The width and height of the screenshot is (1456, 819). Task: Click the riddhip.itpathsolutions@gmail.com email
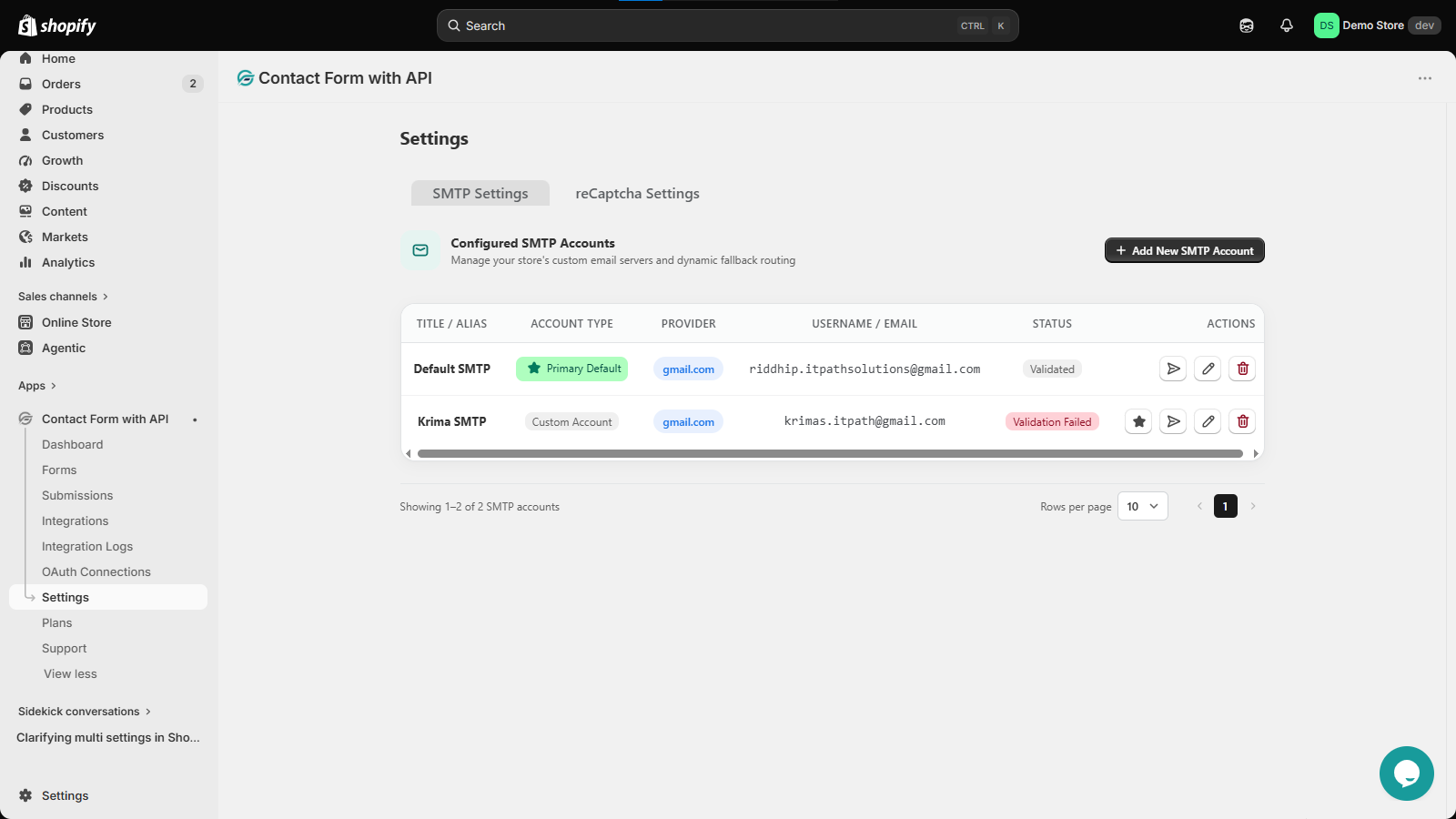[864, 369]
